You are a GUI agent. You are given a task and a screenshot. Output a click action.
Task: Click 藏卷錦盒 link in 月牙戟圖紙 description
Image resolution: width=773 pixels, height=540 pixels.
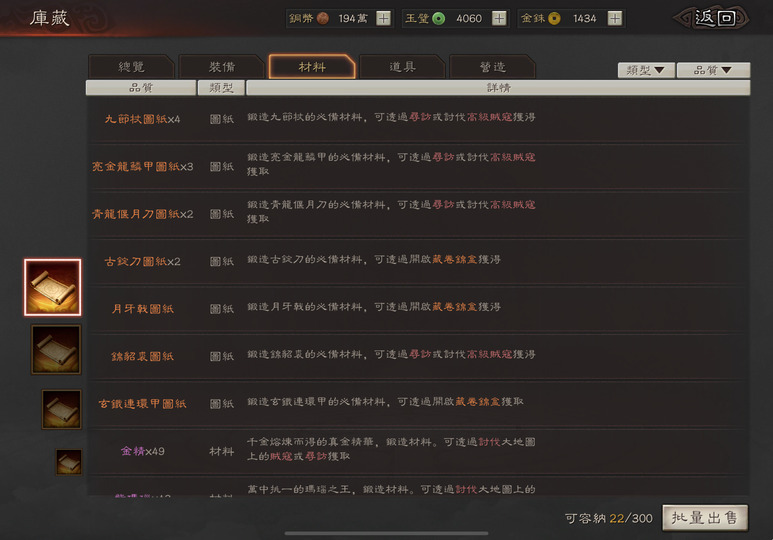pos(455,306)
